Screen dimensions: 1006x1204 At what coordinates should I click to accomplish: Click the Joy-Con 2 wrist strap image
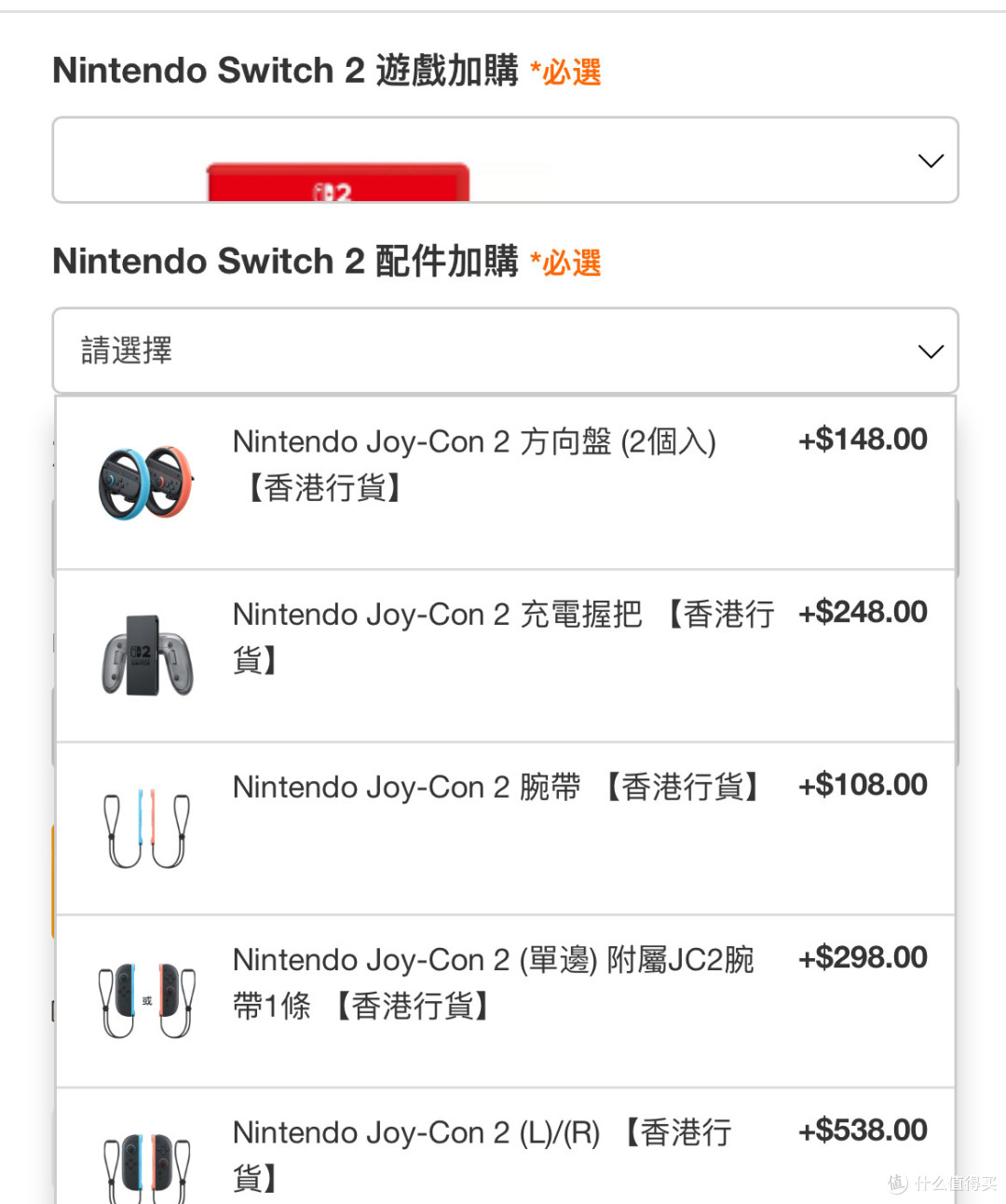click(x=147, y=828)
